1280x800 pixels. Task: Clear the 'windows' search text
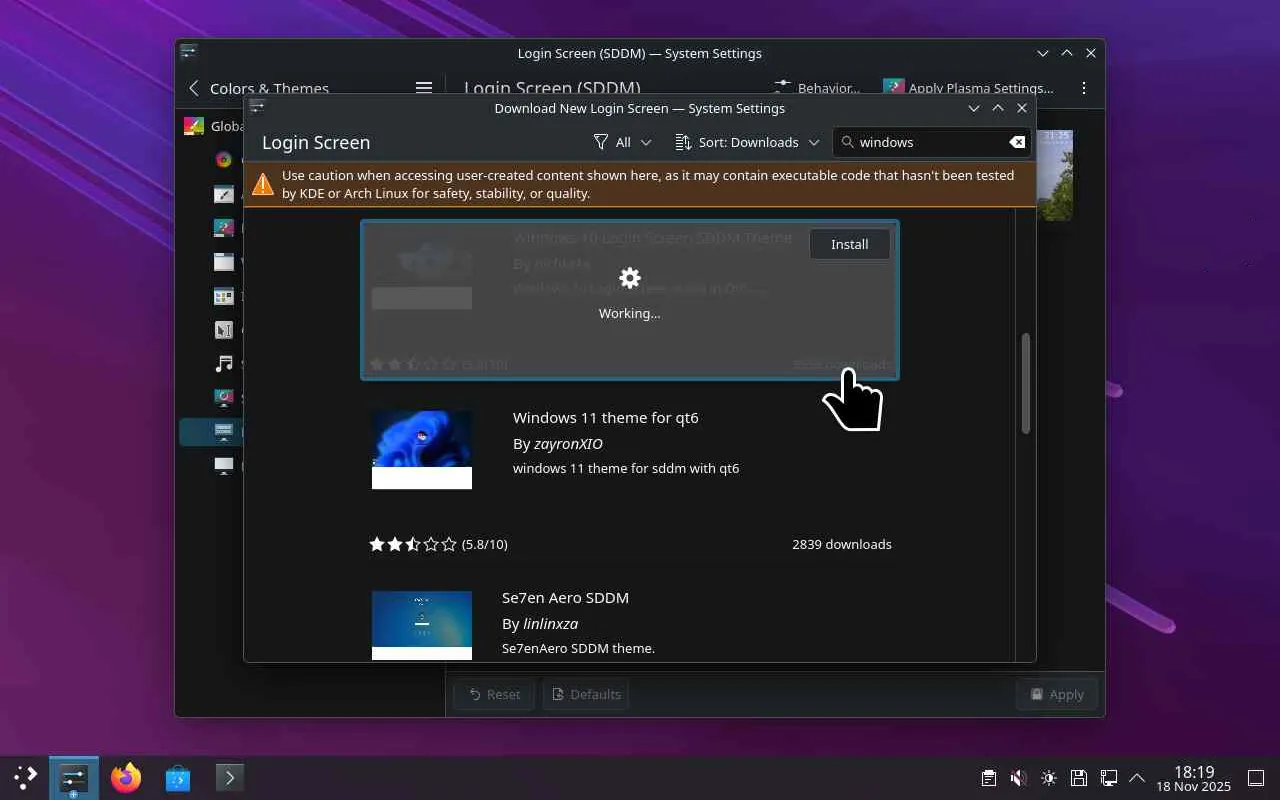[1017, 142]
